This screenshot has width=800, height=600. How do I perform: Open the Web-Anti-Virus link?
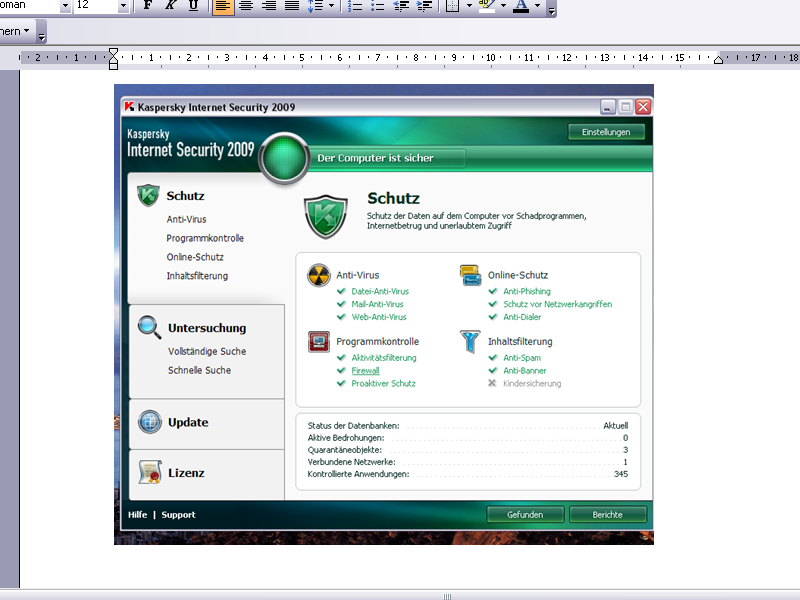tap(379, 317)
